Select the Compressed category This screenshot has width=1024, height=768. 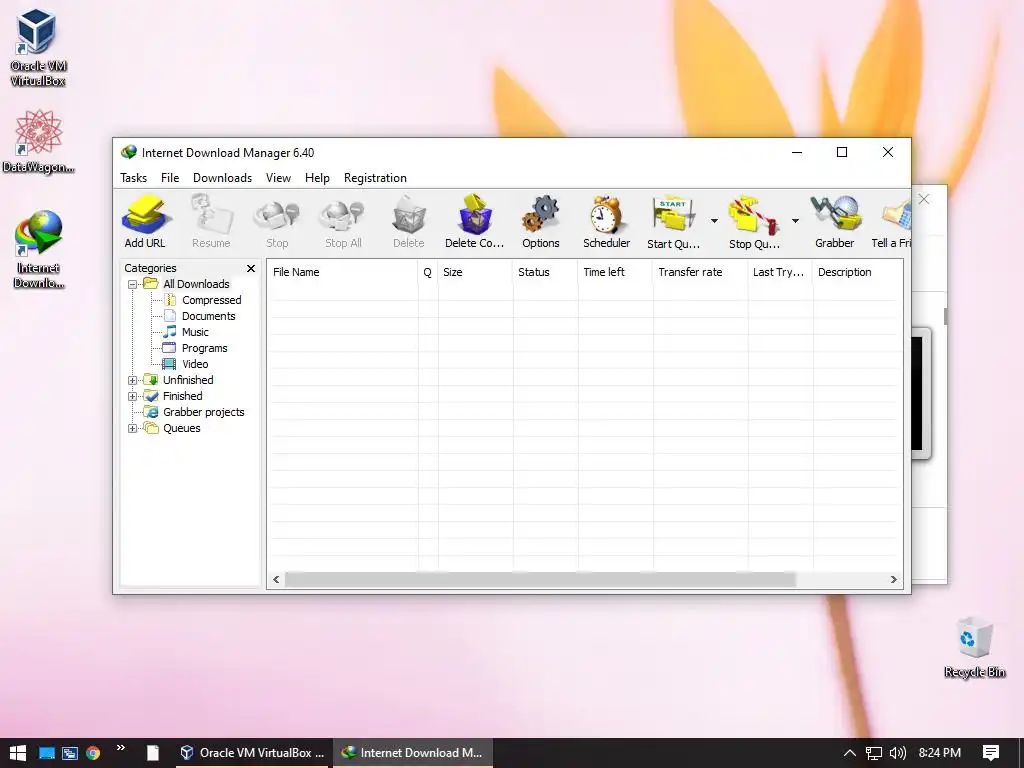pyautogui.click(x=211, y=300)
